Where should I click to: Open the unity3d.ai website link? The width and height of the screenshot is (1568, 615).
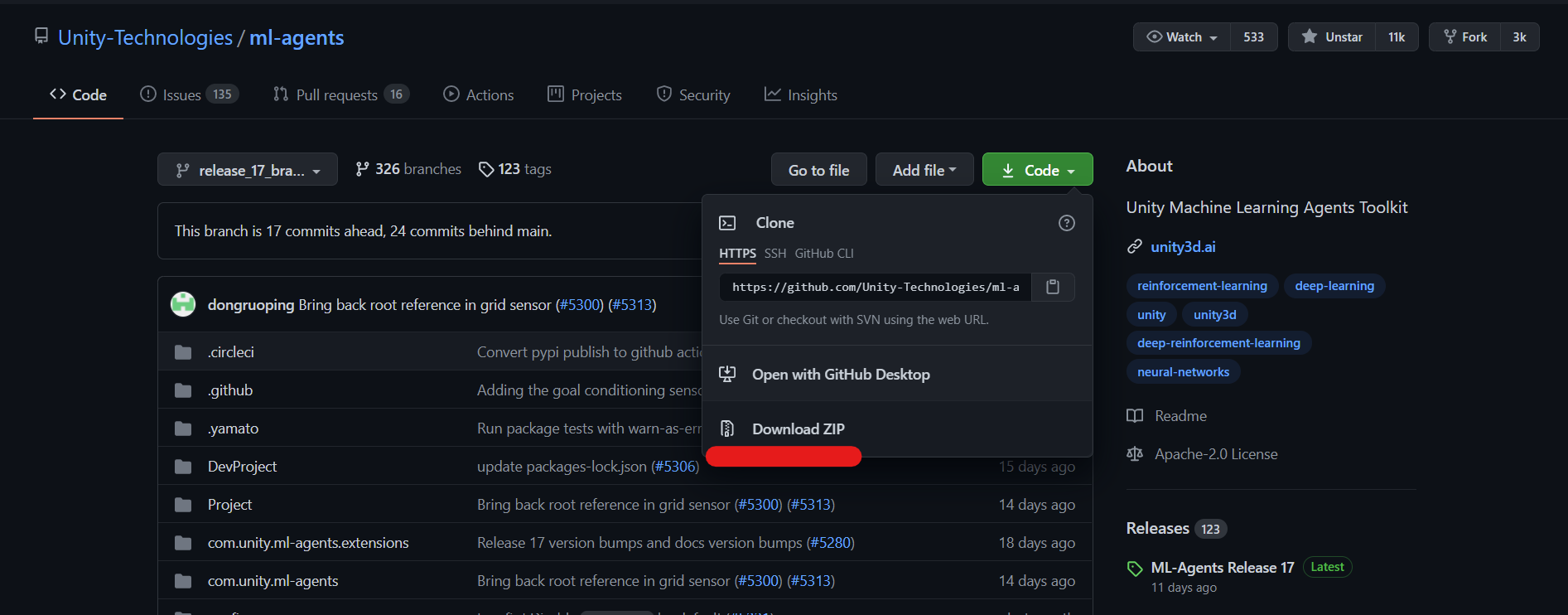(1183, 247)
